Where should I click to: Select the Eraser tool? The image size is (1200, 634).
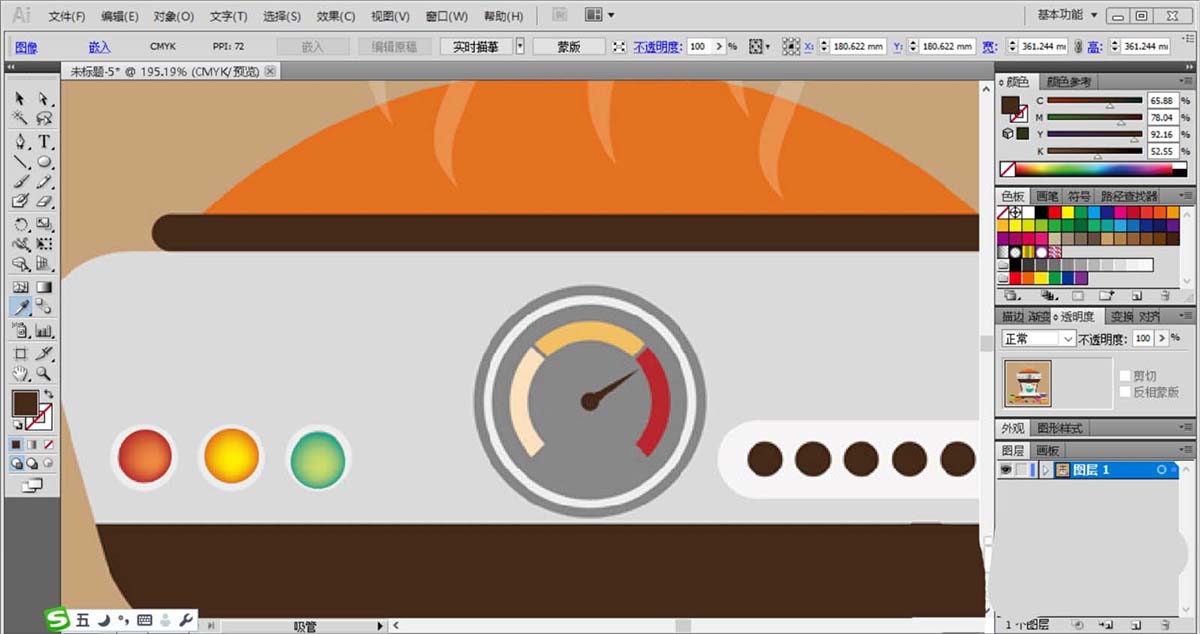pos(44,202)
